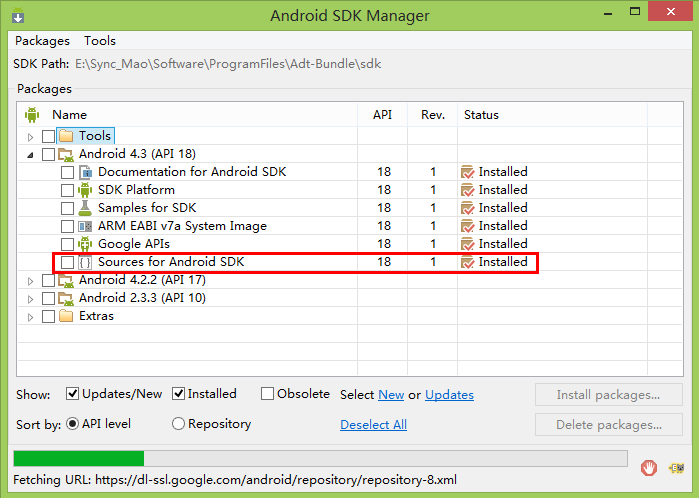Select the SDK Platform android icon
Viewport: 699px width, 498px height.
tap(85, 190)
